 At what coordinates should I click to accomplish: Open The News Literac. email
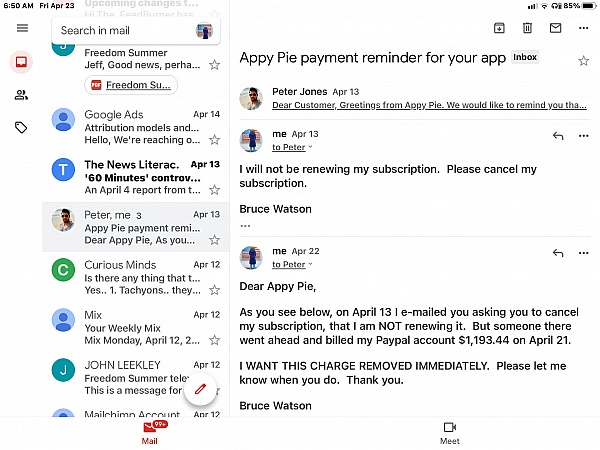136,177
